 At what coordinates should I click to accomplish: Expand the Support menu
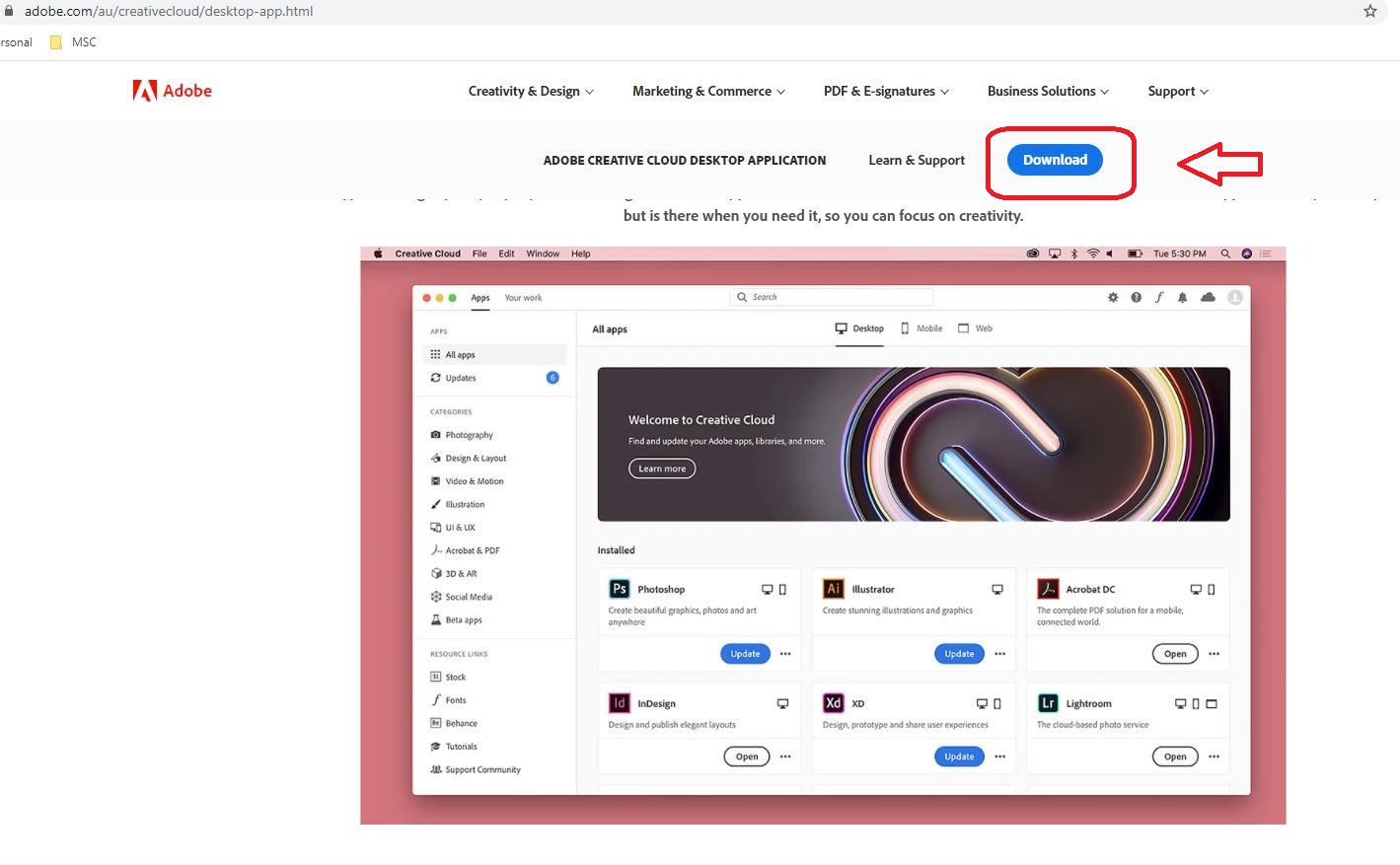pos(1178,91)
